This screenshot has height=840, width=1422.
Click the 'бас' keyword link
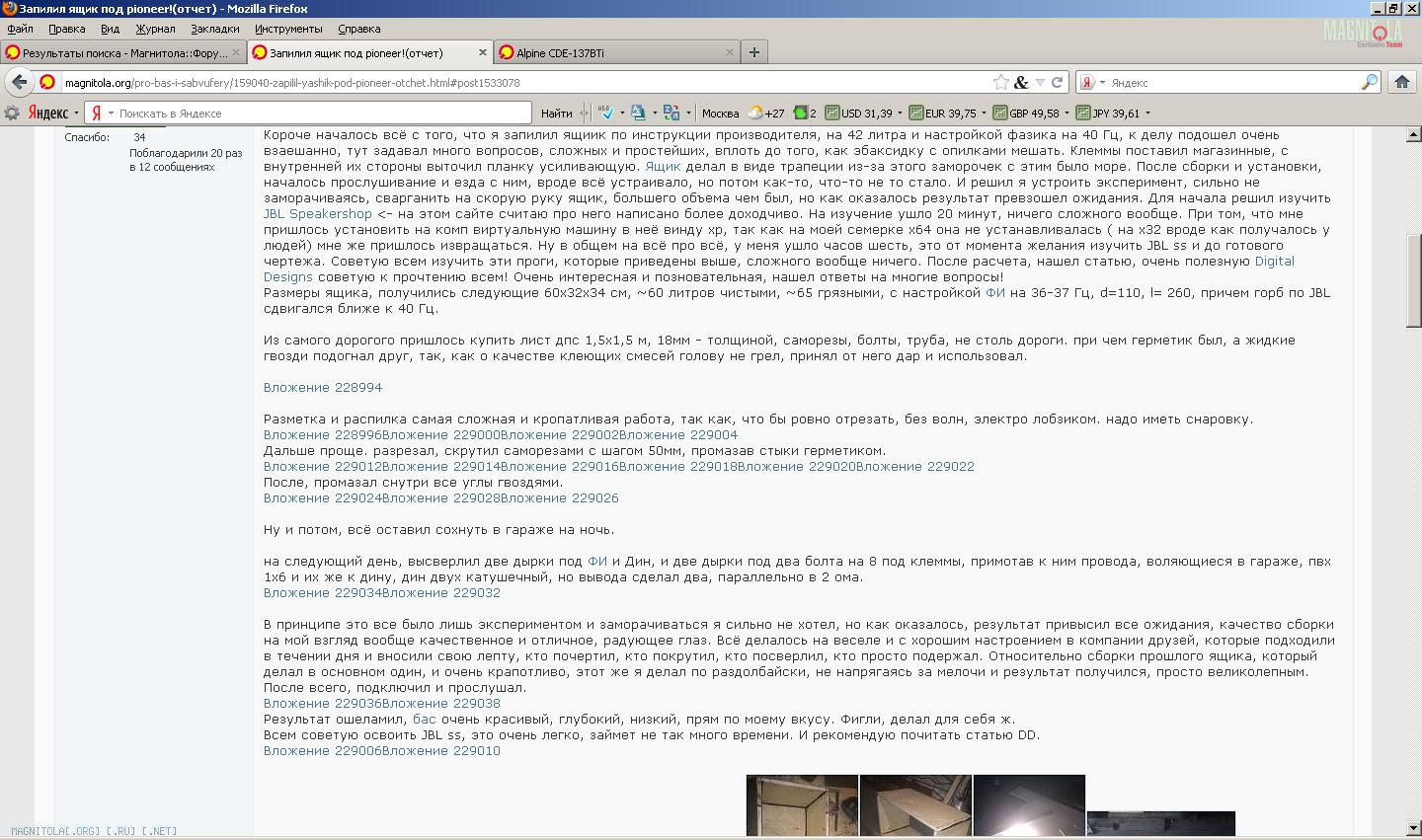pyautogui.click(x=424, y=719)
